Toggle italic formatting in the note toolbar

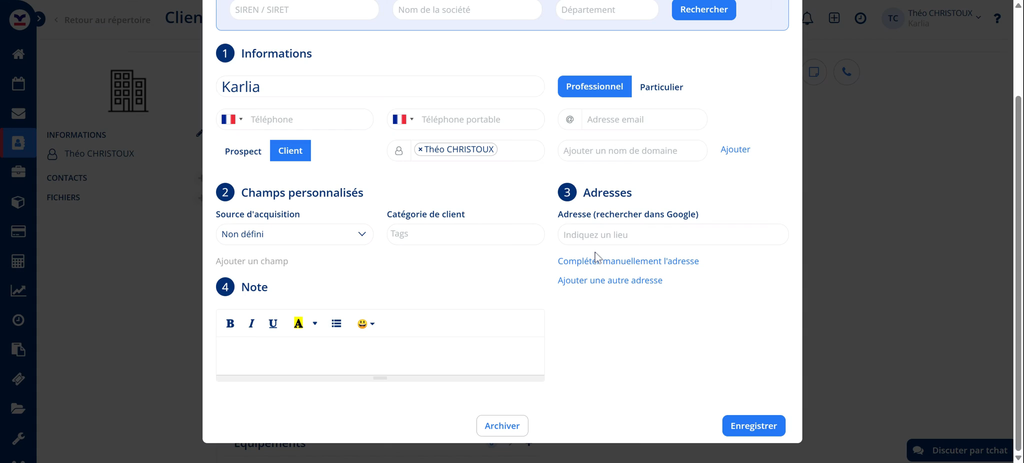tap(251, 324)
